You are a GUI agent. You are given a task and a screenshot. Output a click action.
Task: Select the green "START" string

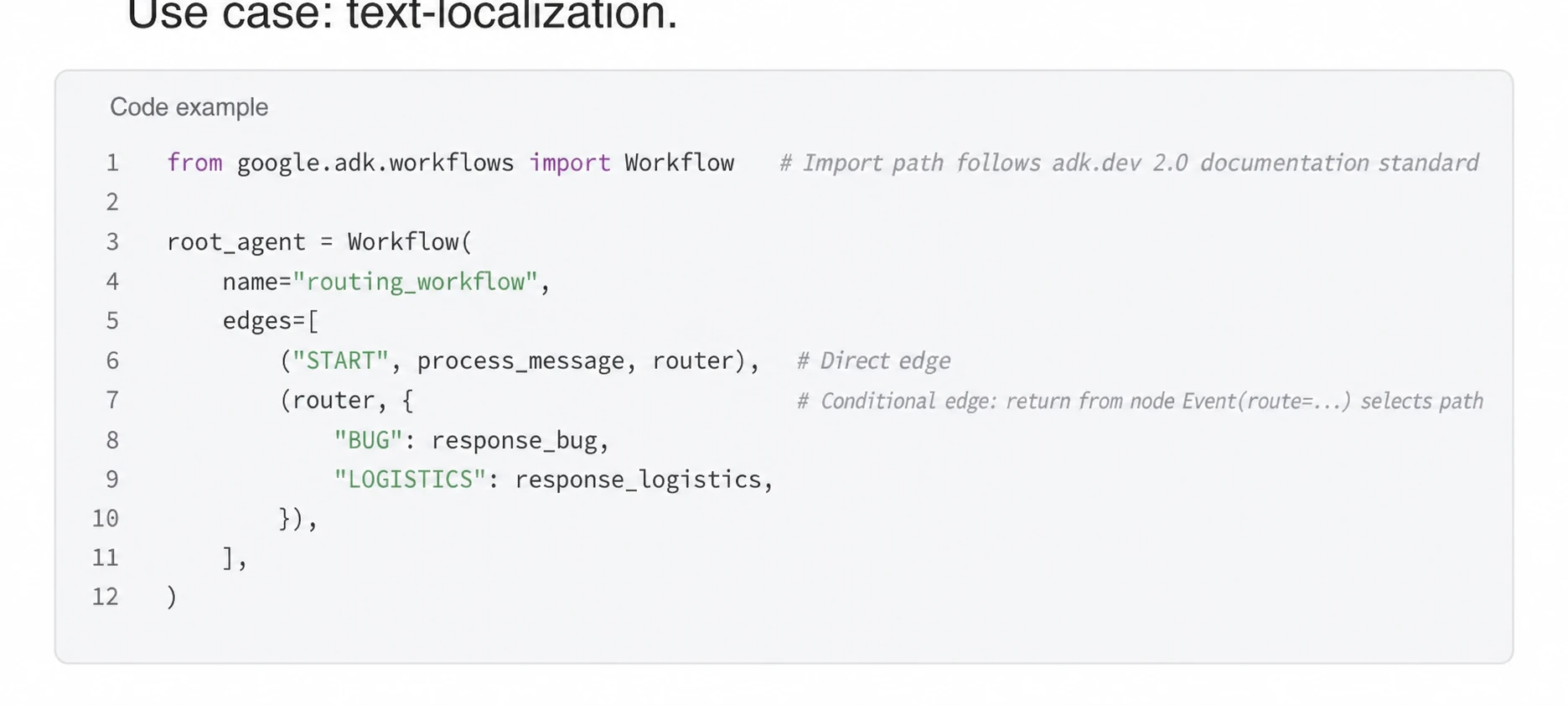(x=340, y=361)
